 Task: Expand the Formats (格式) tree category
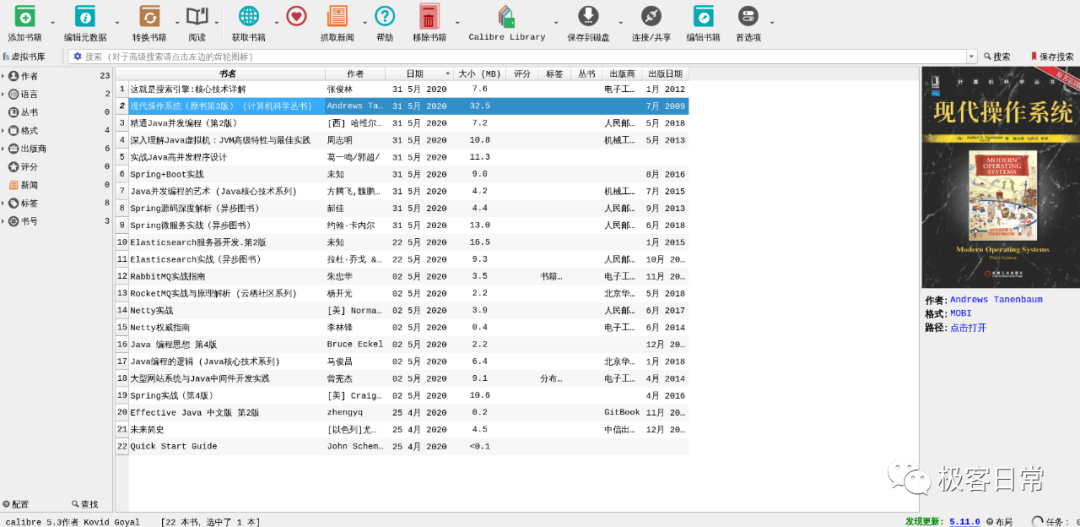[x=3, y=130]
